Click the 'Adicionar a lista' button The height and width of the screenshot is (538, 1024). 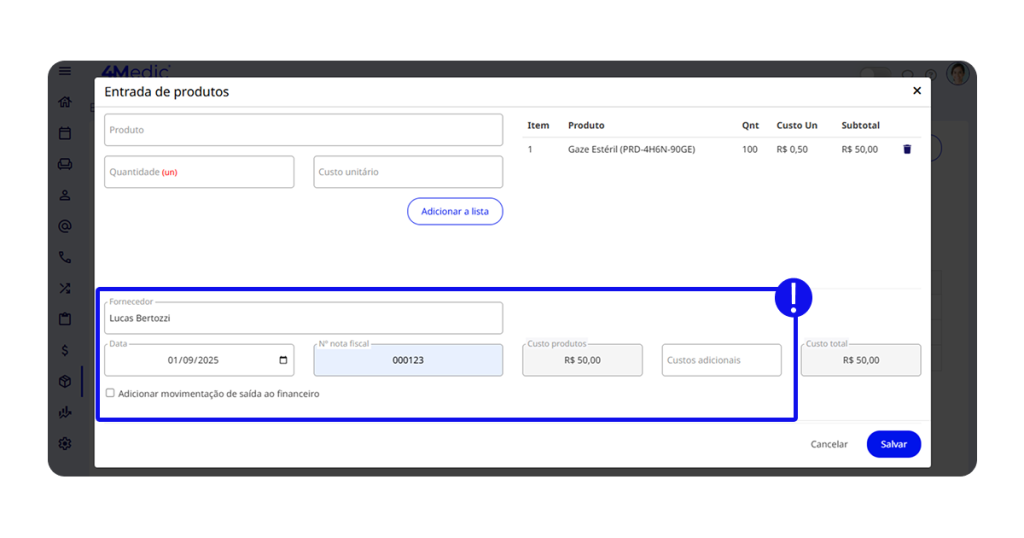coord(454,211)
